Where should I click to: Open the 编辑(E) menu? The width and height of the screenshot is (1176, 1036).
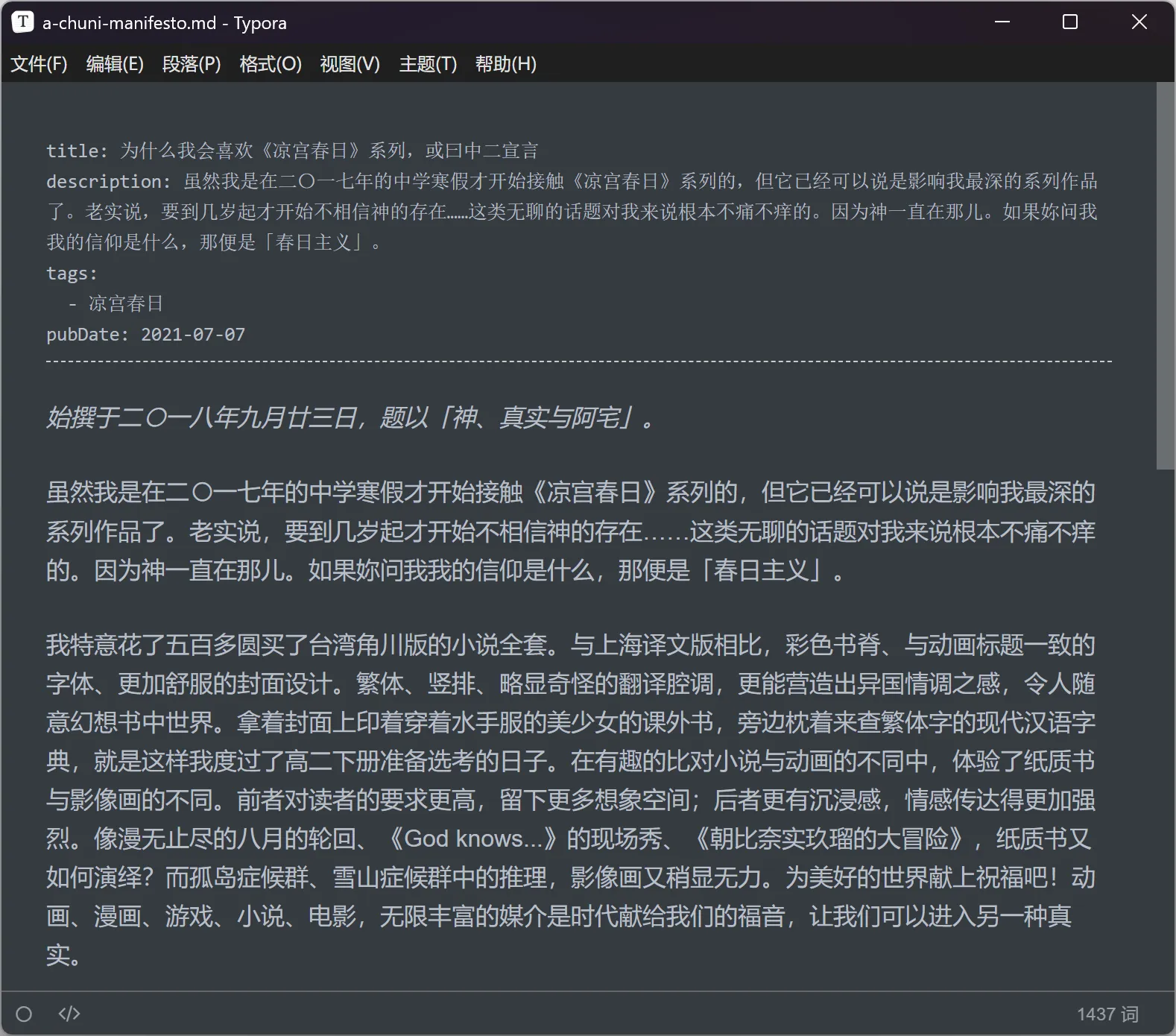115,64
